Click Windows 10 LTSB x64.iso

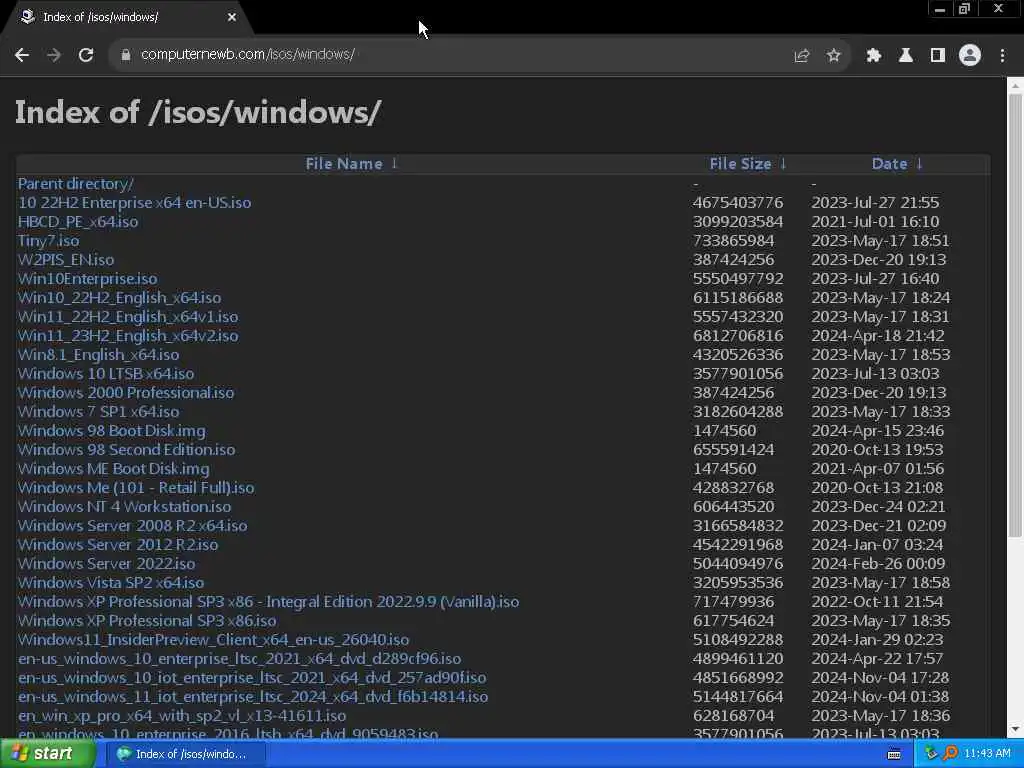[106, 373]
